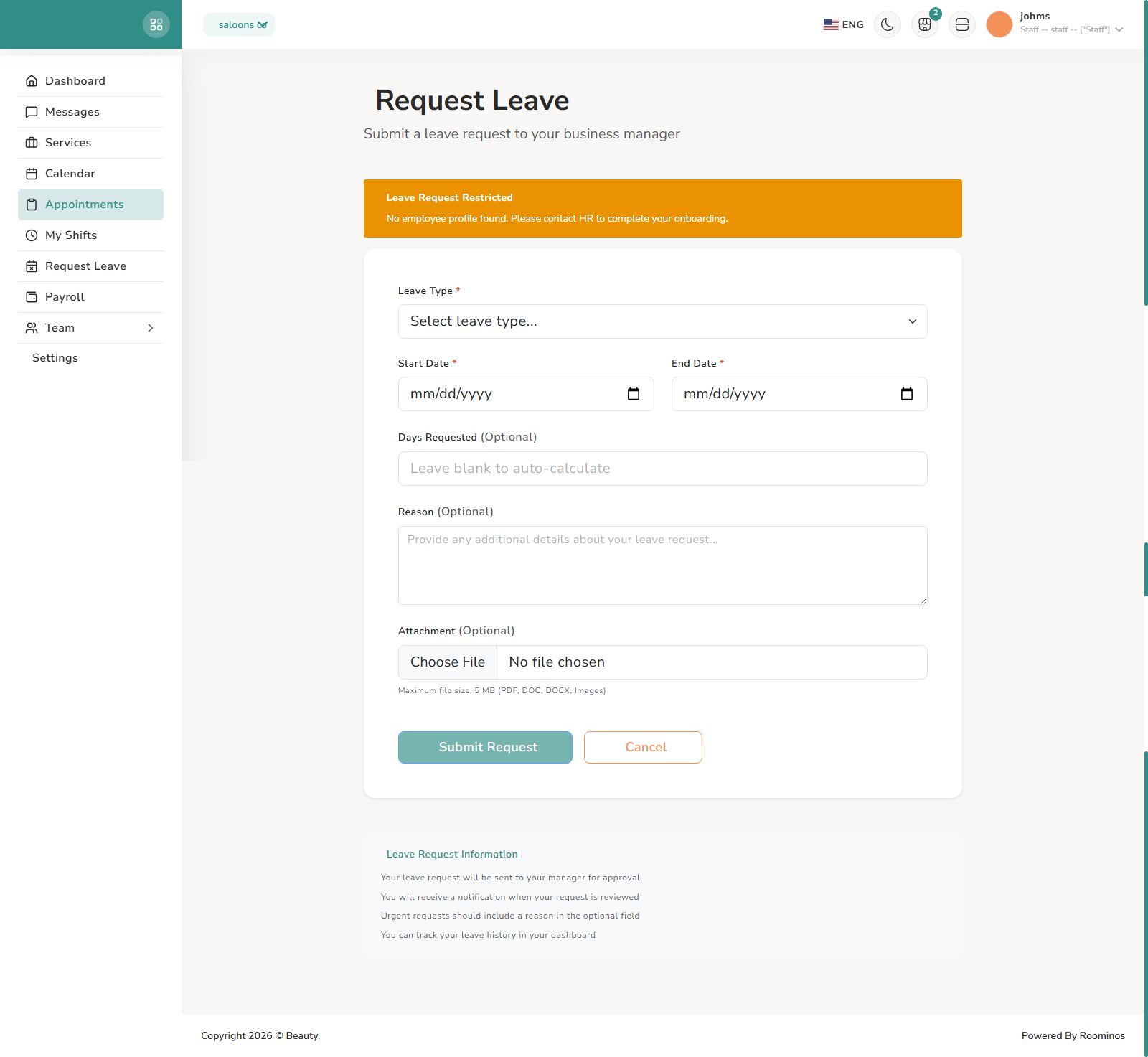Viewport: 1148px width, 1057px height.
Task: Click the Submit Request button
Action: pos(485,747)
